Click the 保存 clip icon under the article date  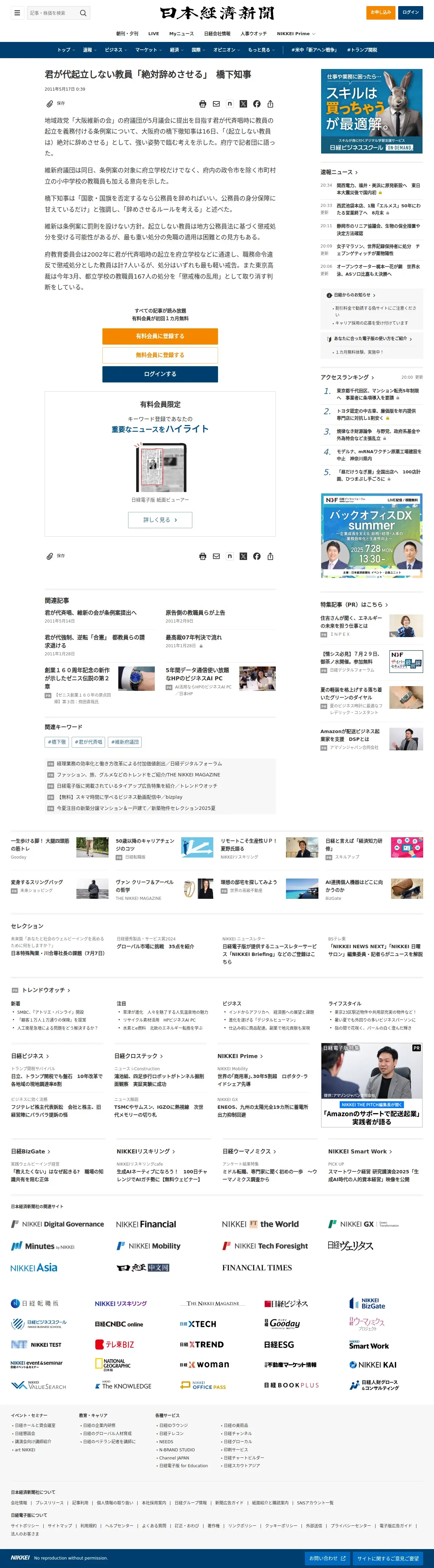(50, 104)
